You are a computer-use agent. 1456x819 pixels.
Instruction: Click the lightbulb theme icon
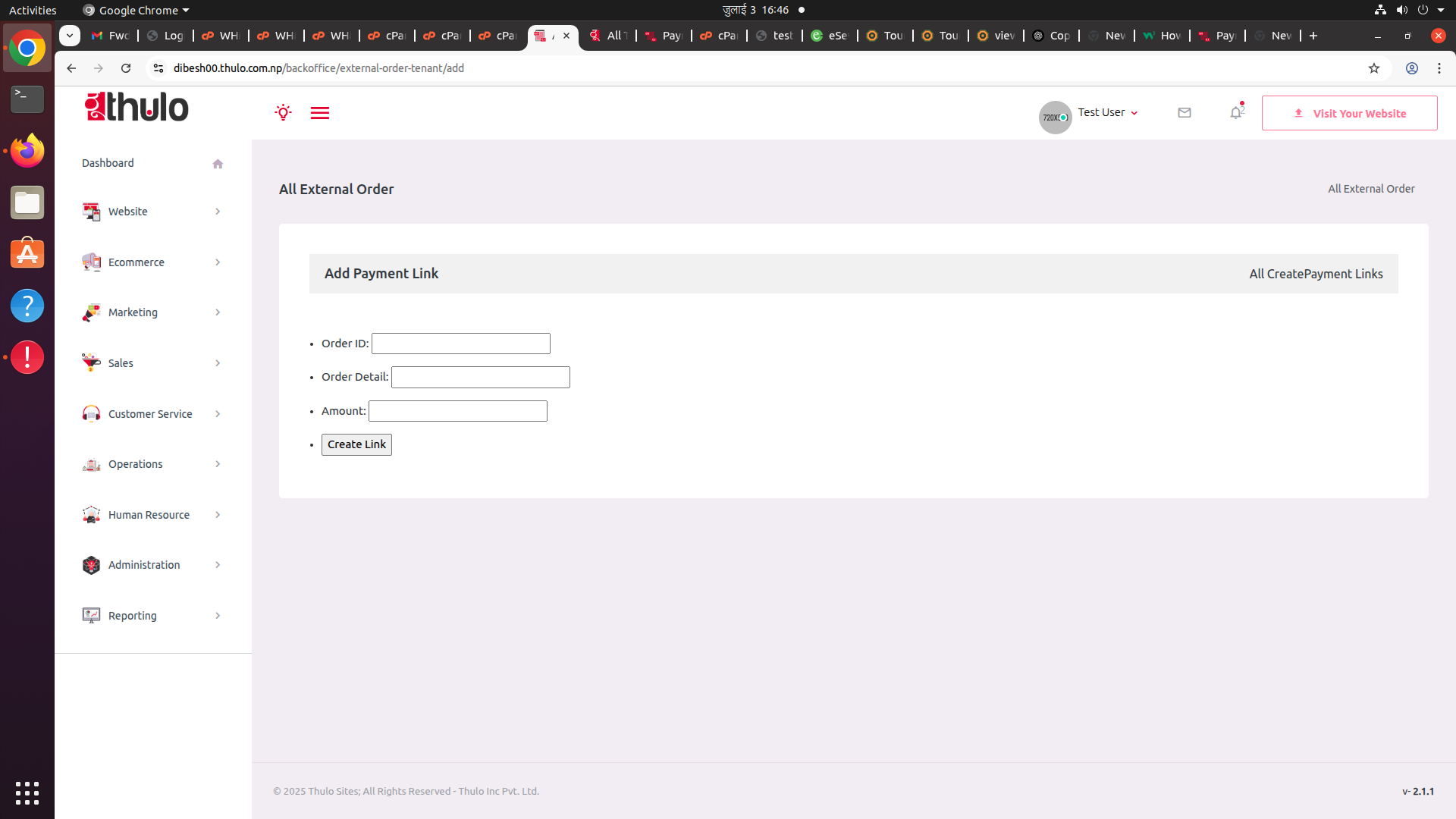(283, 113)
